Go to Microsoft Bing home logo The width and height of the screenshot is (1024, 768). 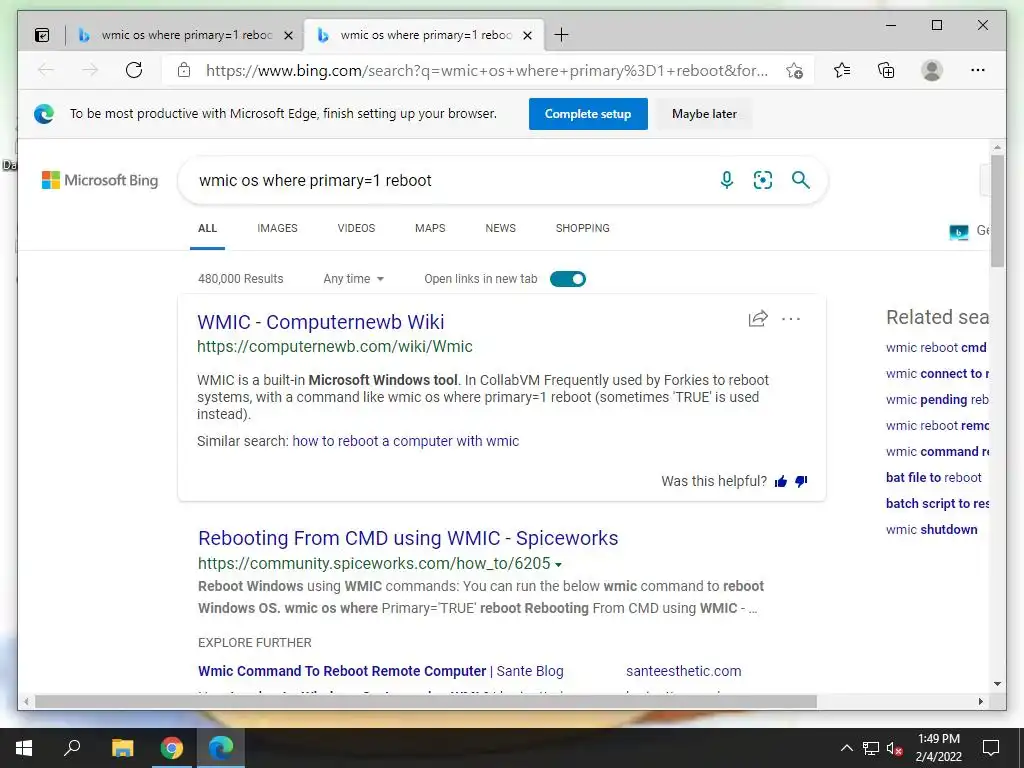(100, 180)
